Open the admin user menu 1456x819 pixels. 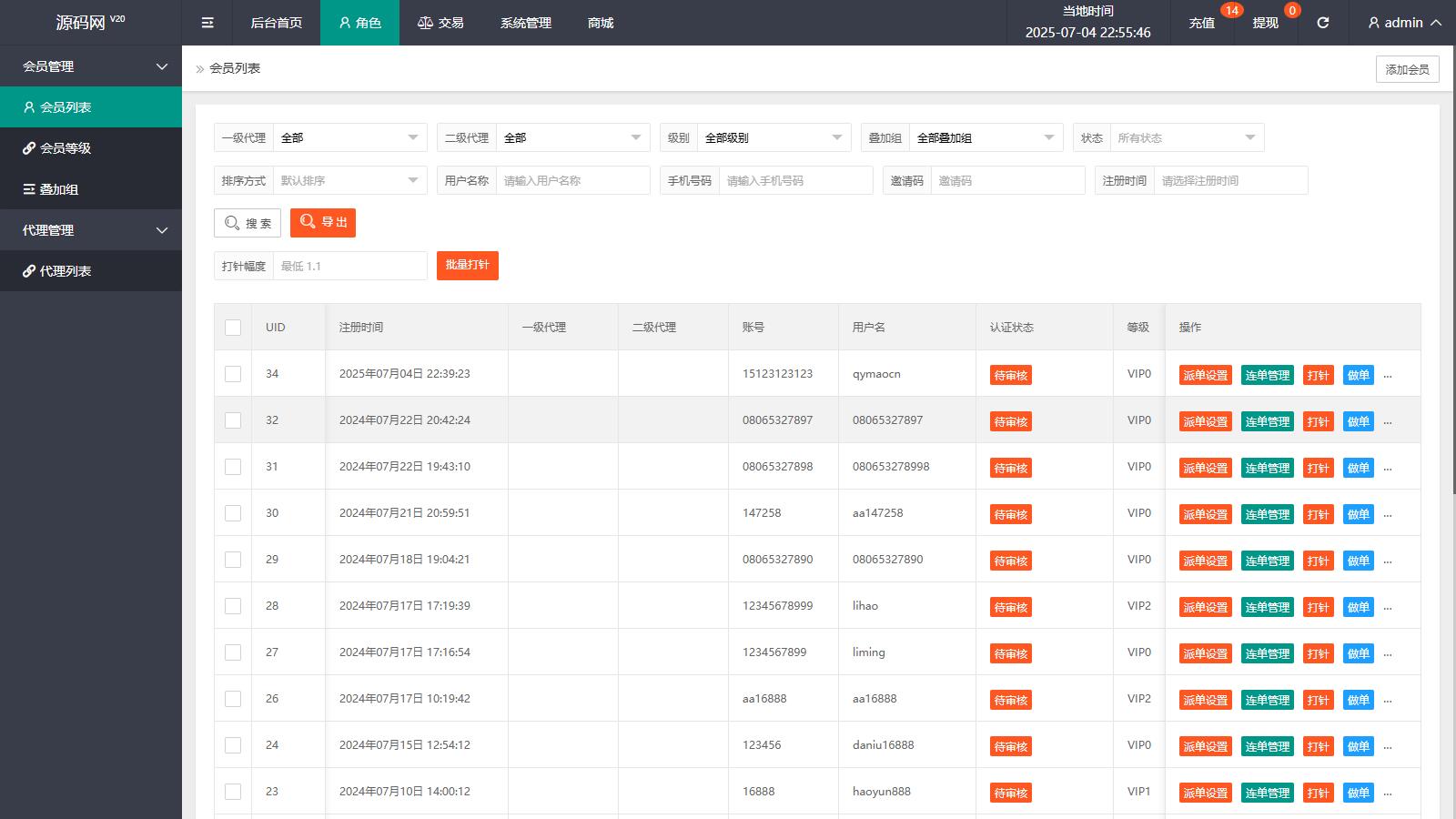[x=1404, y=23]
